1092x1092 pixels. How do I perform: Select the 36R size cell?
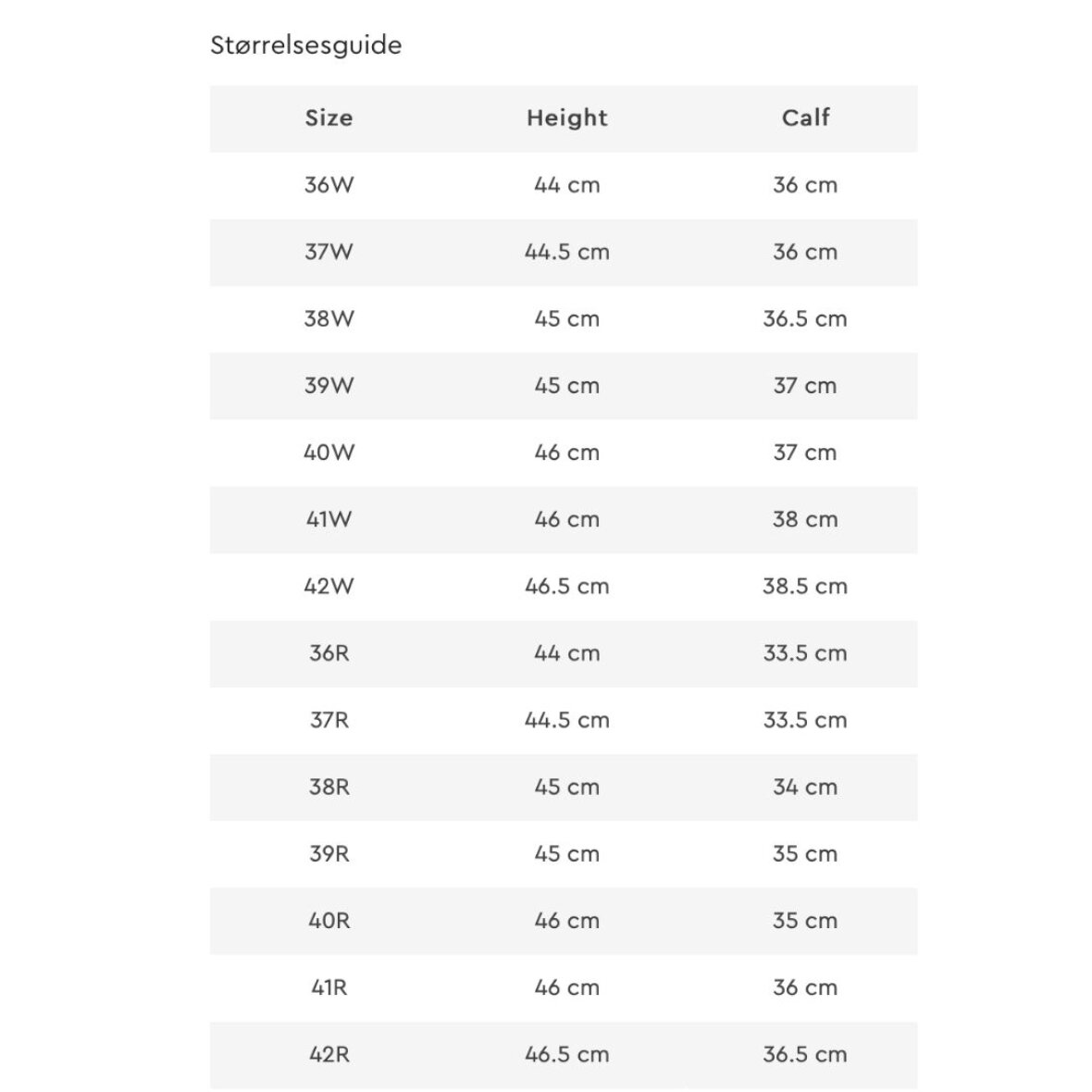pos(329,653)
